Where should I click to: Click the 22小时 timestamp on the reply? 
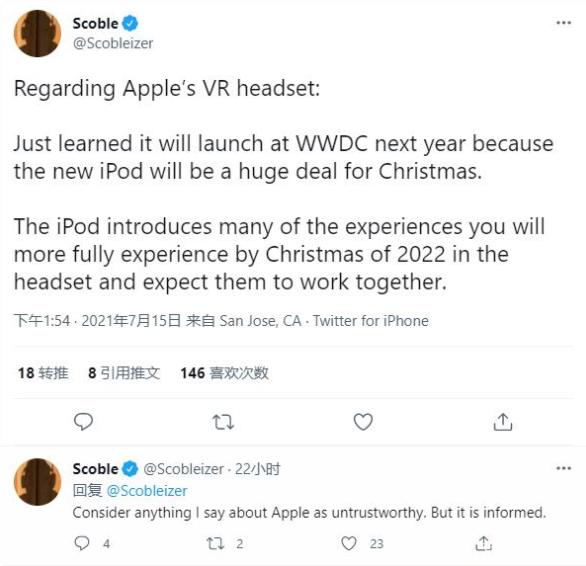[x=257, y=469]
